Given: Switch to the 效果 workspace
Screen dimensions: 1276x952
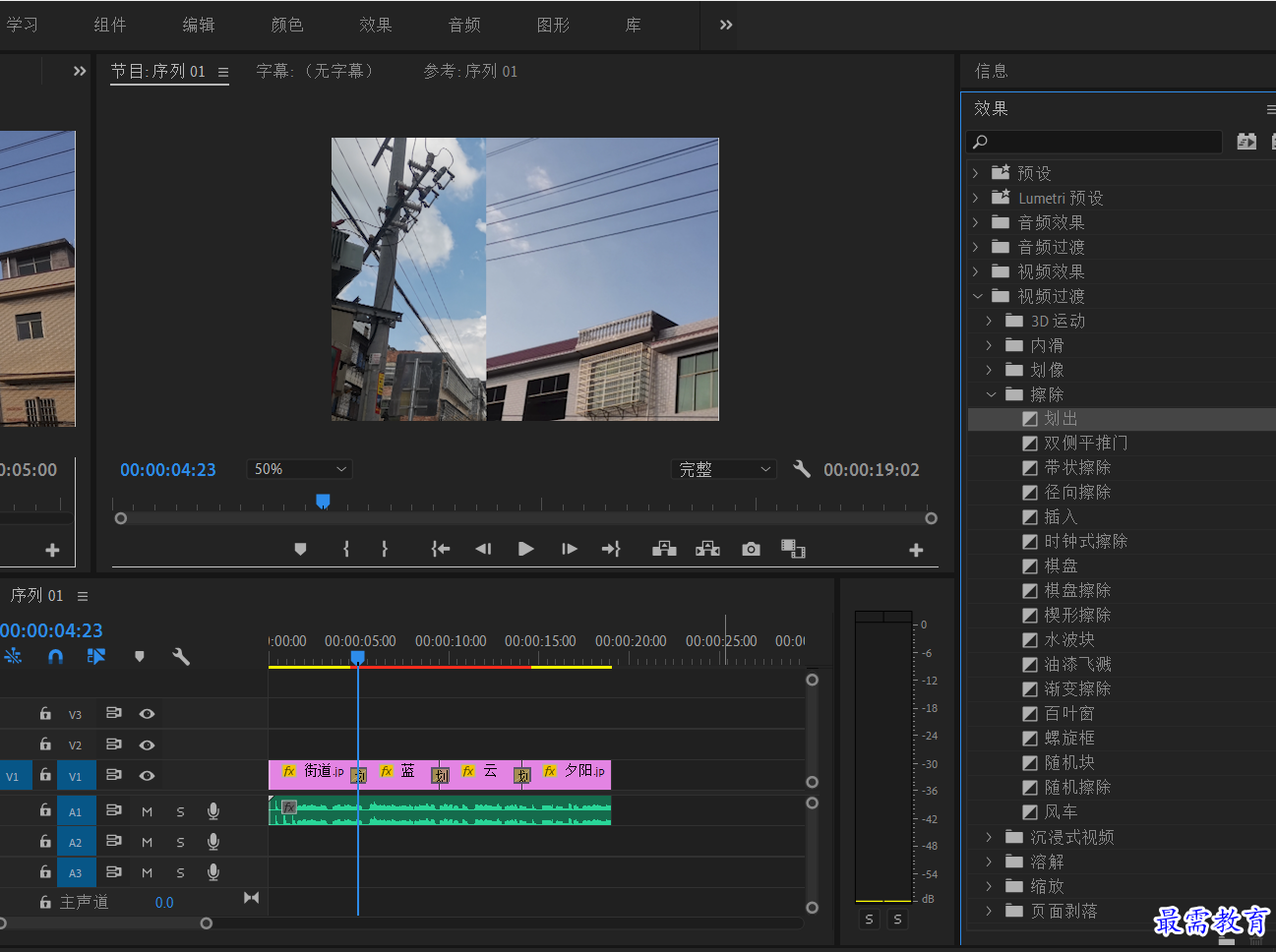Looking at the screenshot, I should (x=376, y=25).
